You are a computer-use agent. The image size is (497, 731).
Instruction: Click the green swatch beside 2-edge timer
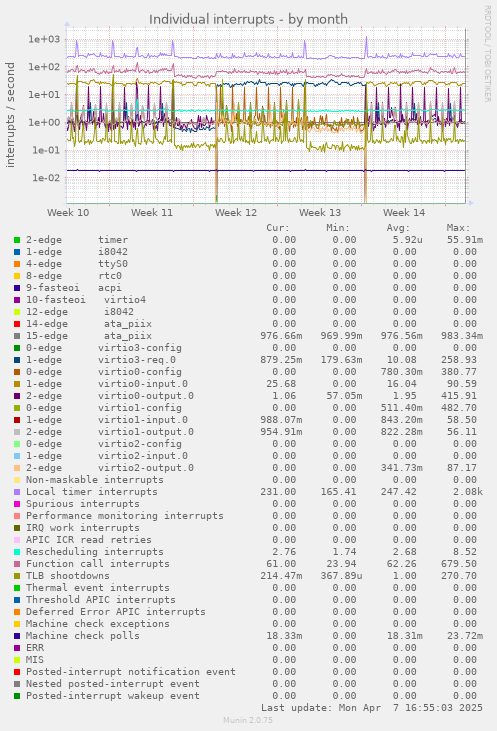[x=17, y=240]
